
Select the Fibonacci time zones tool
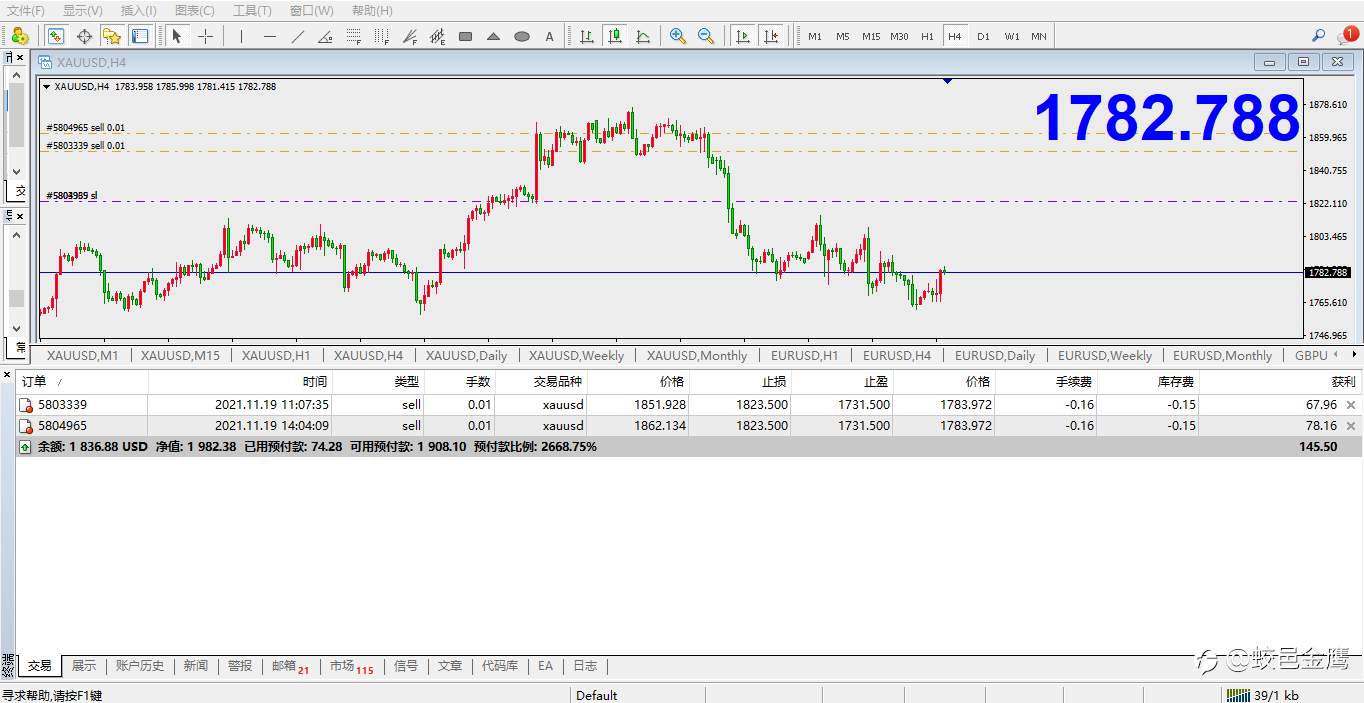coord(381,36)
